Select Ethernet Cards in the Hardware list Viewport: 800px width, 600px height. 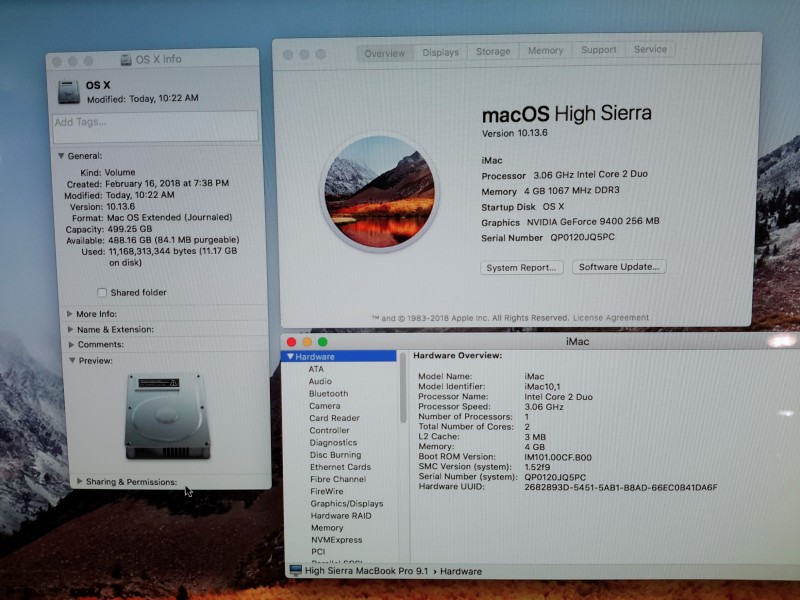pyautogui.click(x=340, y=467)
